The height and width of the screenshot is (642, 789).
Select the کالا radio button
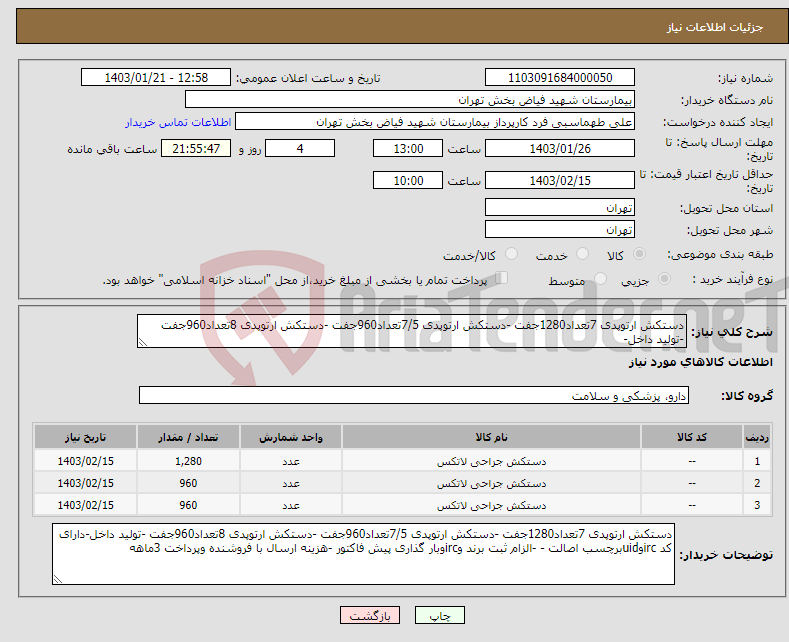pos(639,254)
